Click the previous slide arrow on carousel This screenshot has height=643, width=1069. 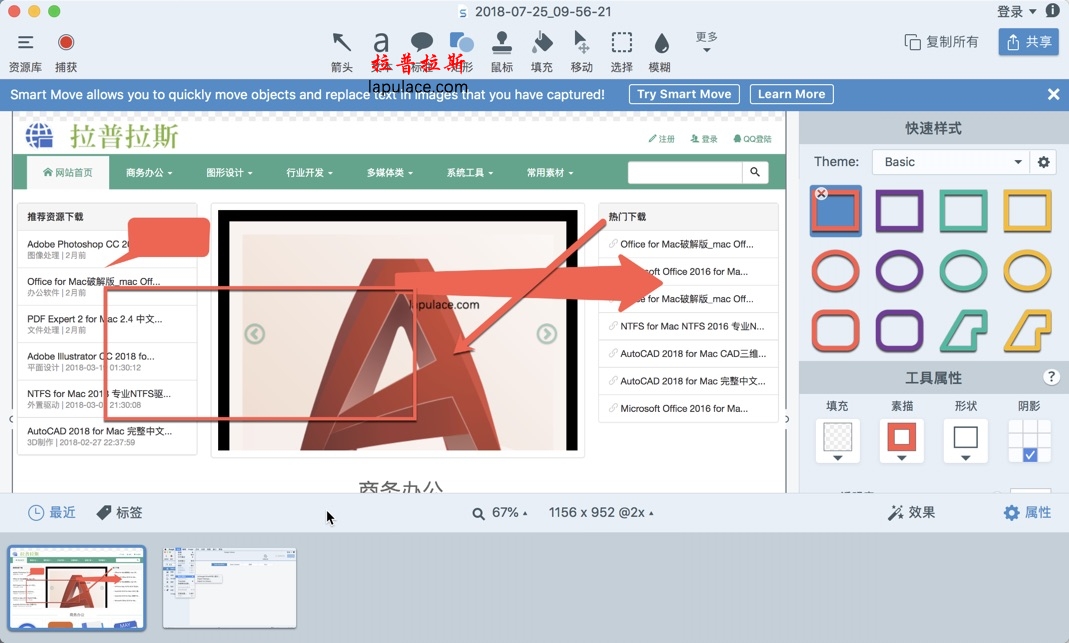point(254,334)
